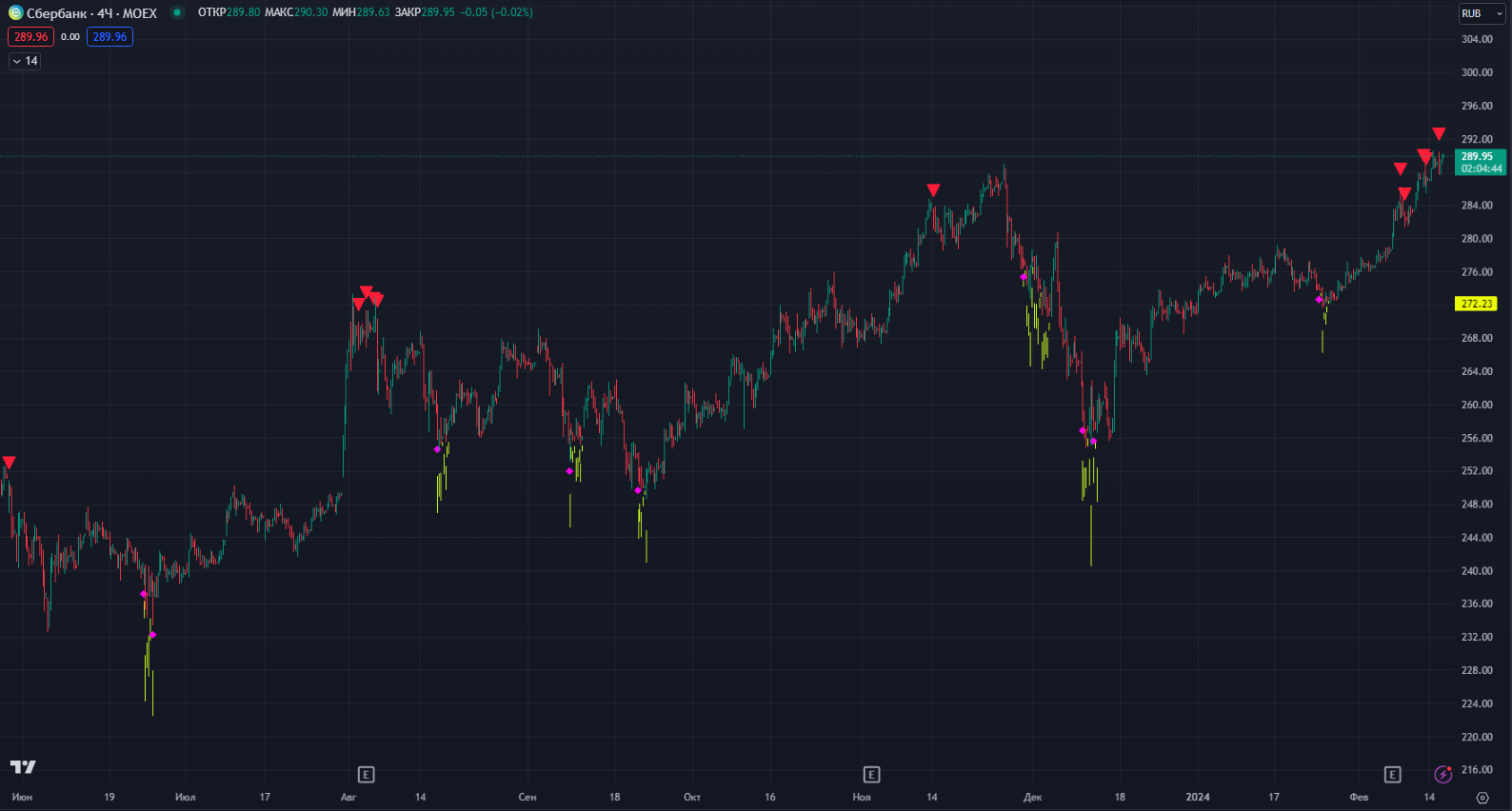Viewport: 1512px width, 811px height.
Task: Click the Окт time axis label
Action: 692,797
